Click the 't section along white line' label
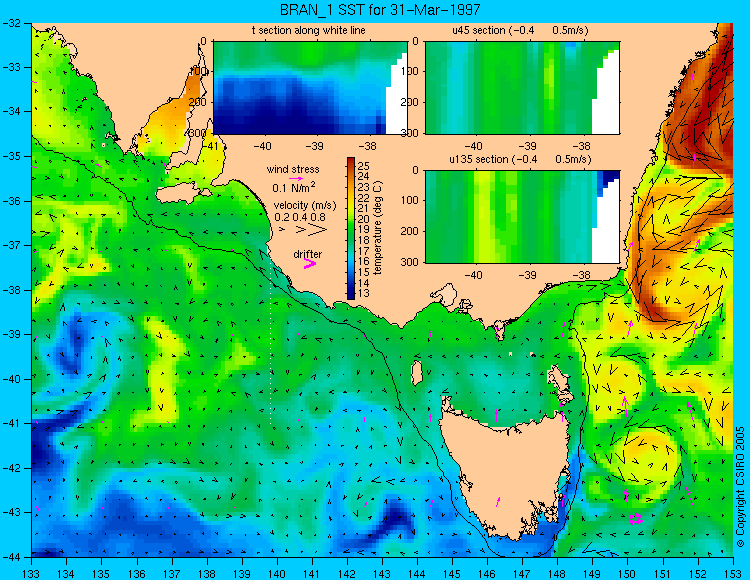750x580 pixels. tap(309, 30)
